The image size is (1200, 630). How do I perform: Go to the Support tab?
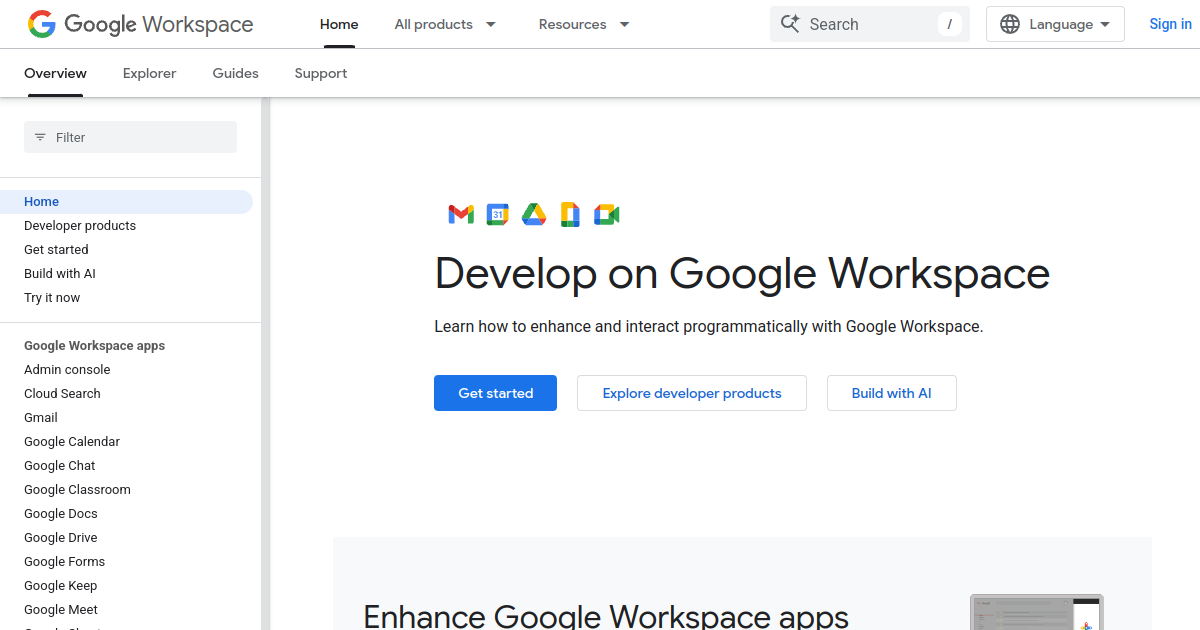pyautogui.click(x=321, y=73)
